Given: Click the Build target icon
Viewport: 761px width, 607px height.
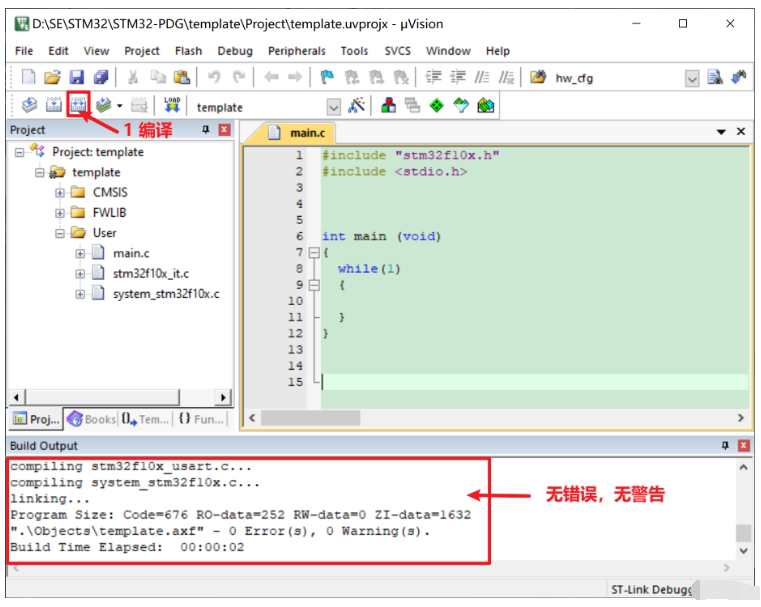Looking at the screenshot, I should [x=53, y=105].
